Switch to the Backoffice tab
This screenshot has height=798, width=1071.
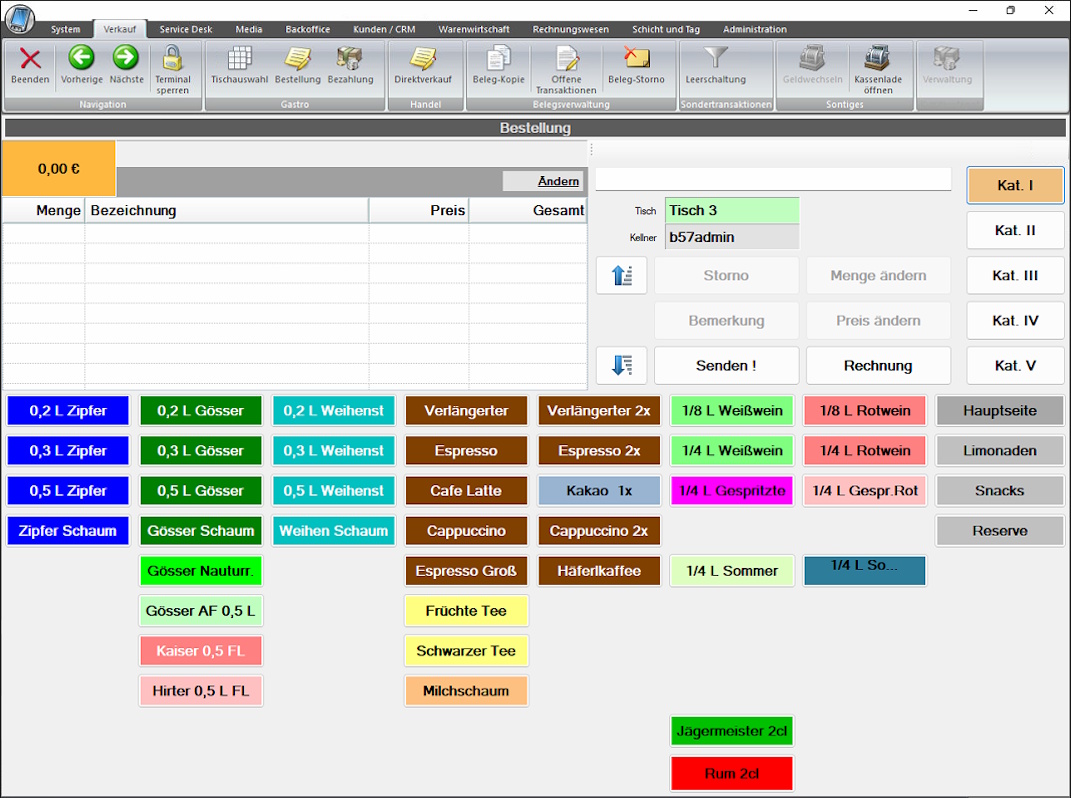(307, 30)
